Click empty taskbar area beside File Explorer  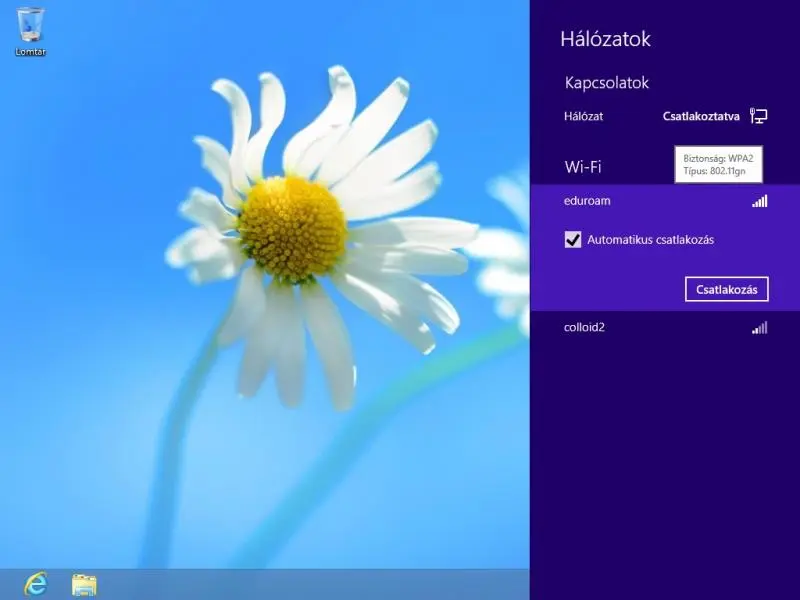[x=300, y=584]
